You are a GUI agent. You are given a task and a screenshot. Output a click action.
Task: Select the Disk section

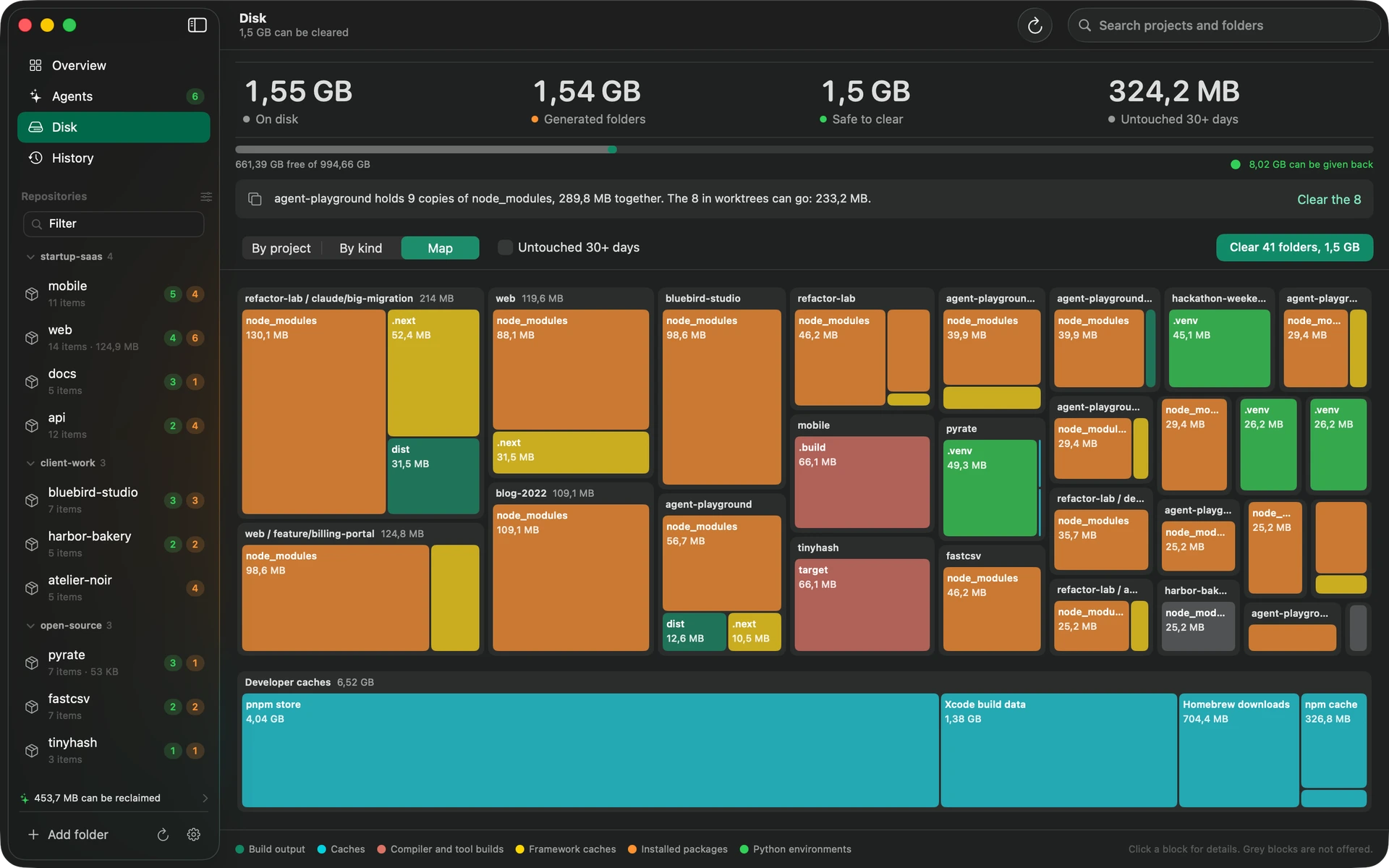tap(114, 127)
